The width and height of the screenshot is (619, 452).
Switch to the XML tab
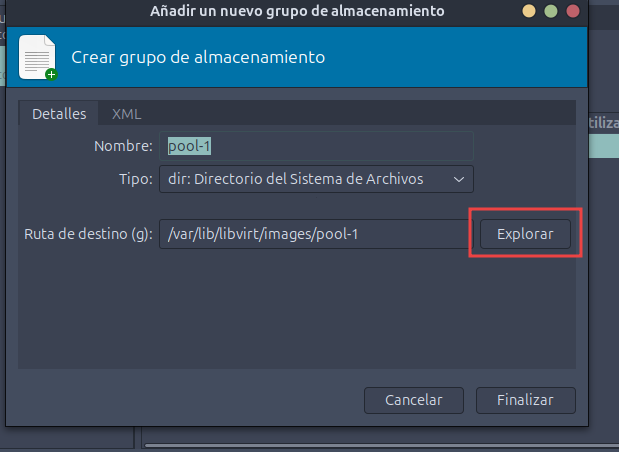coord(126,114)
